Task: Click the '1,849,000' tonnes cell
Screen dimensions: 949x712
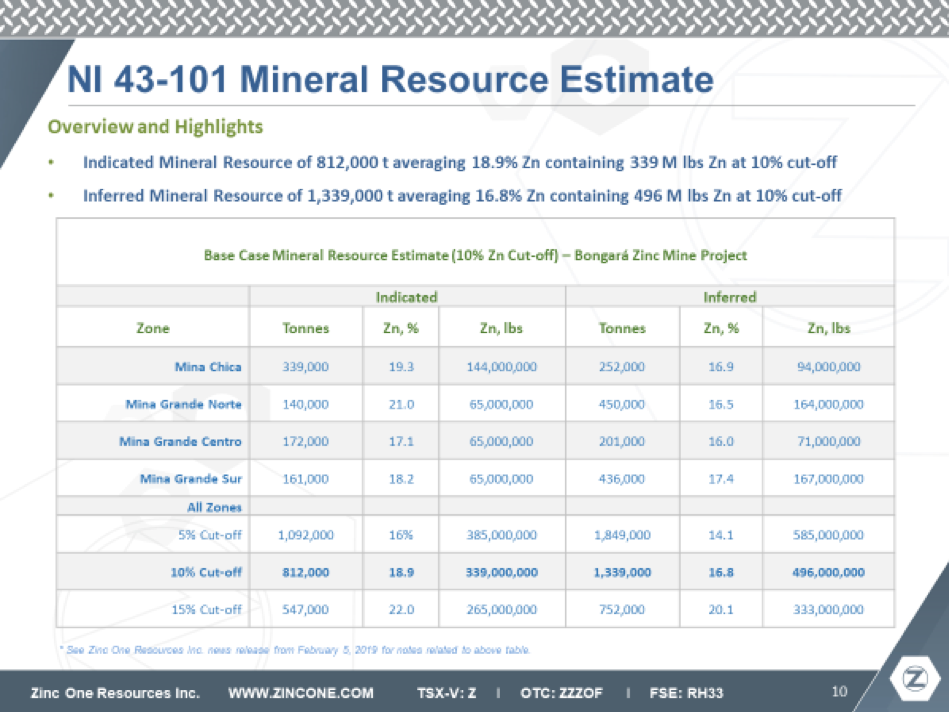Action: tap(622, 535)
